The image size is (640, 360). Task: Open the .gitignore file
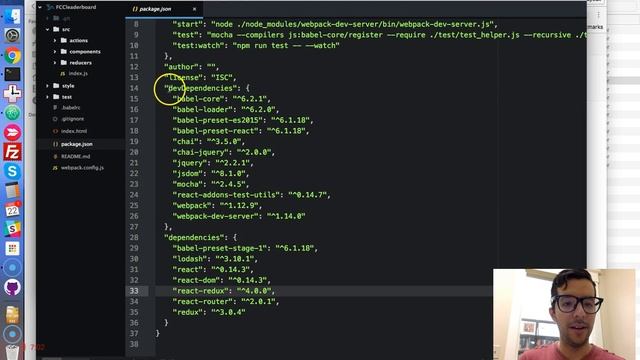[x=72, y=119]
